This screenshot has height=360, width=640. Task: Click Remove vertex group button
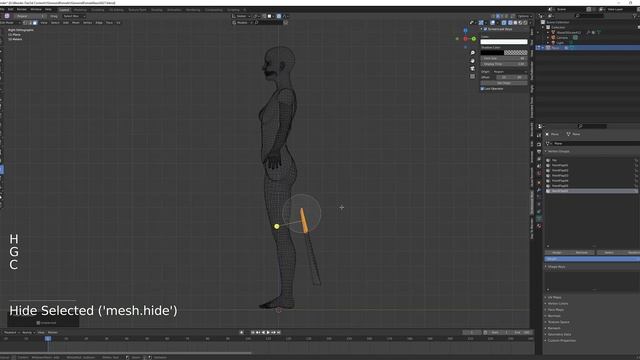(582, 253)
